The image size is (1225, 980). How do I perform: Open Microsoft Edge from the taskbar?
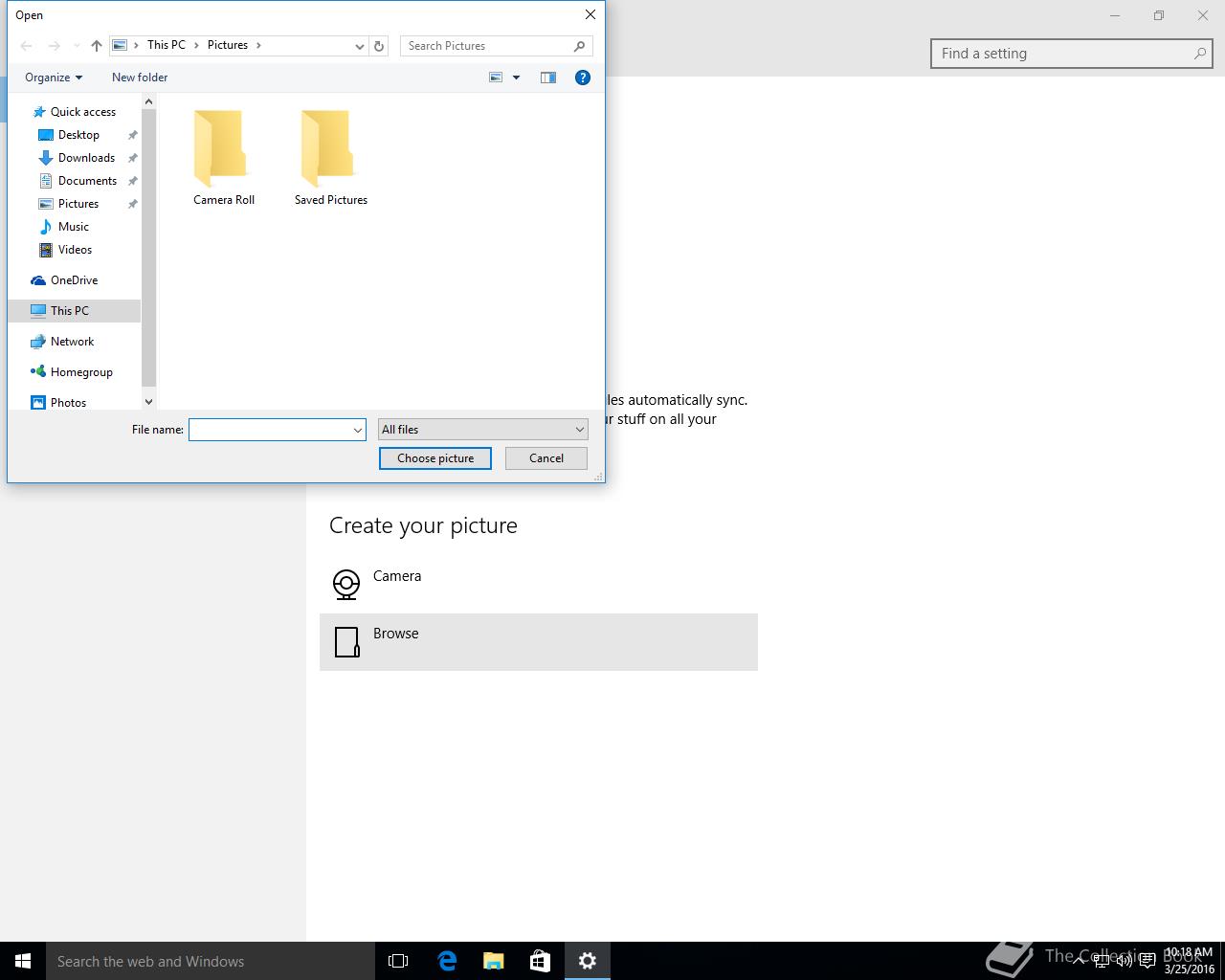tap(447, 961)
